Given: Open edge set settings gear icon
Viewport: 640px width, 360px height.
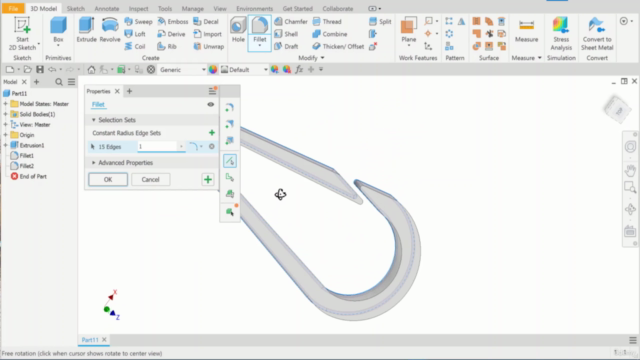Looking at the screenshot, I should [211, 147].
